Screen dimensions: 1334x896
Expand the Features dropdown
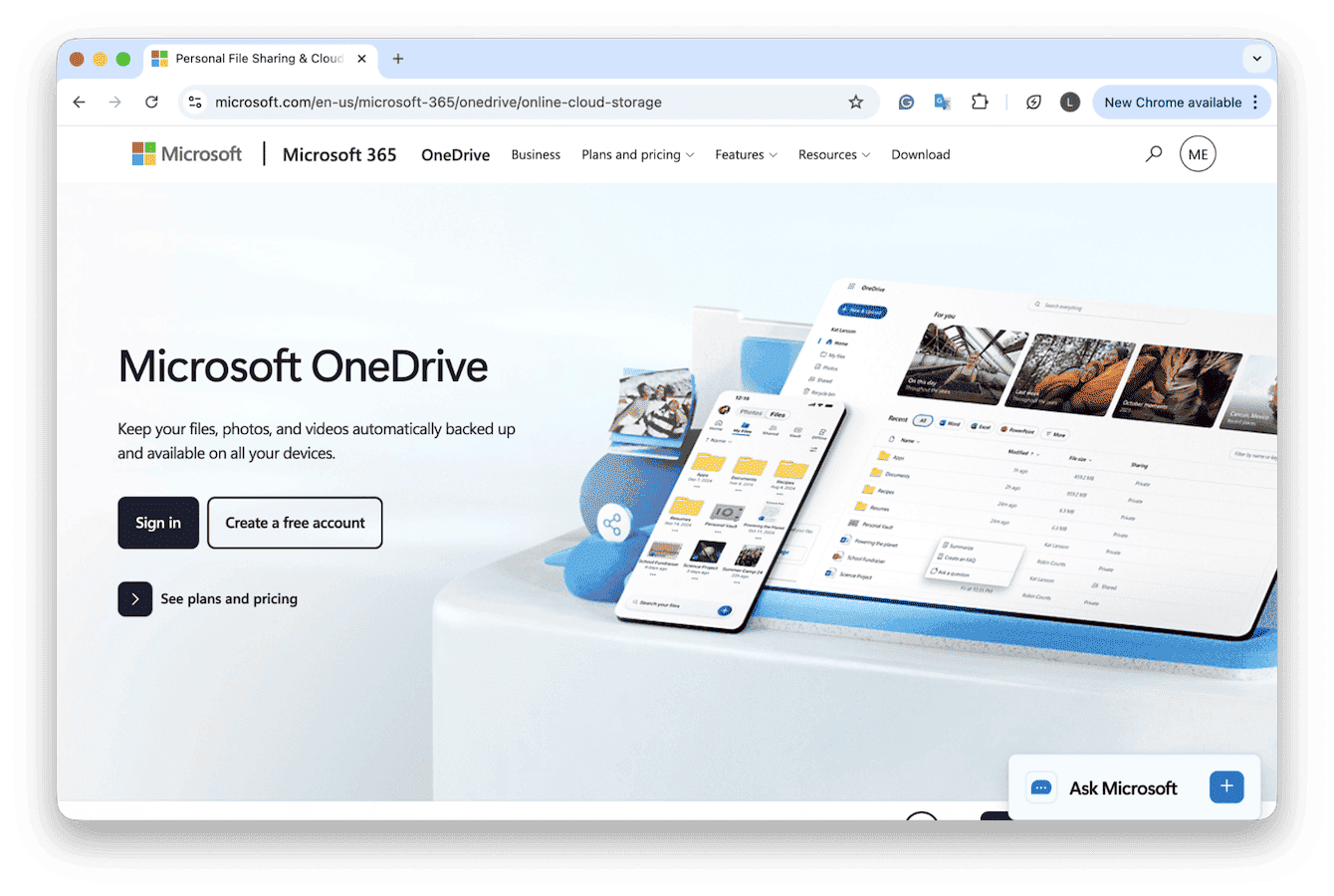pyautogui.click(x=746, y=154)
